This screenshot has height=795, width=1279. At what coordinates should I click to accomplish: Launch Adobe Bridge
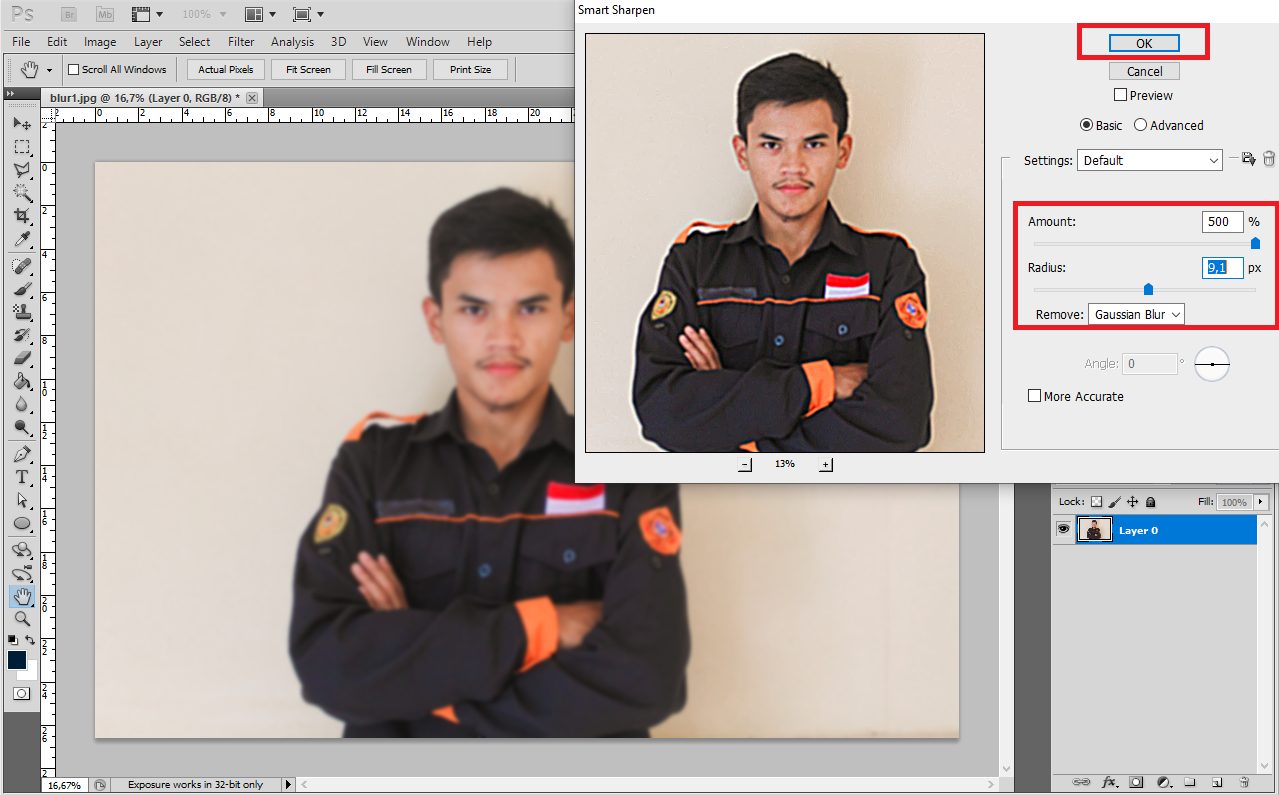tap(69, 15)
